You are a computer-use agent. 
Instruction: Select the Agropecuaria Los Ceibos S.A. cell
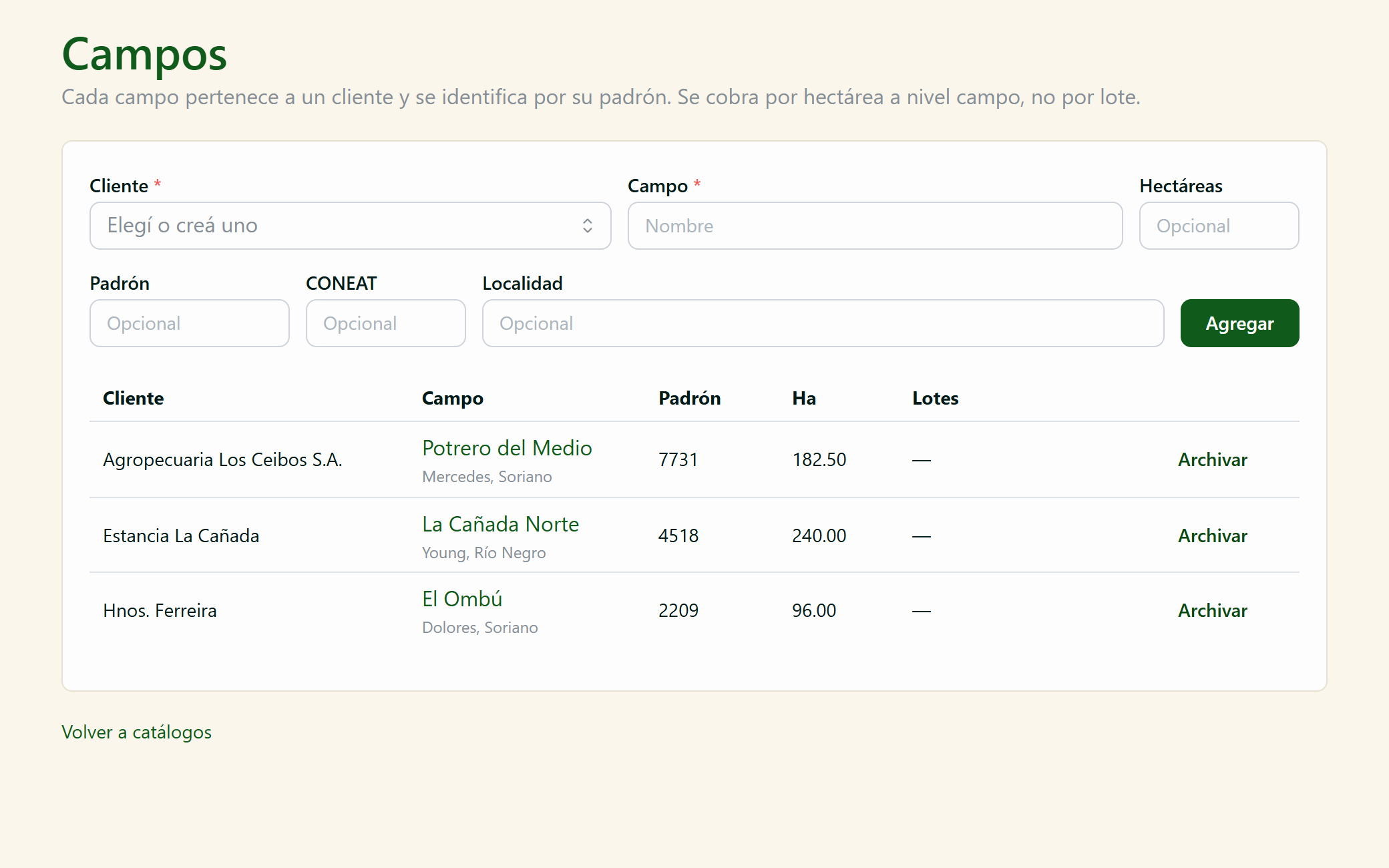222,459
